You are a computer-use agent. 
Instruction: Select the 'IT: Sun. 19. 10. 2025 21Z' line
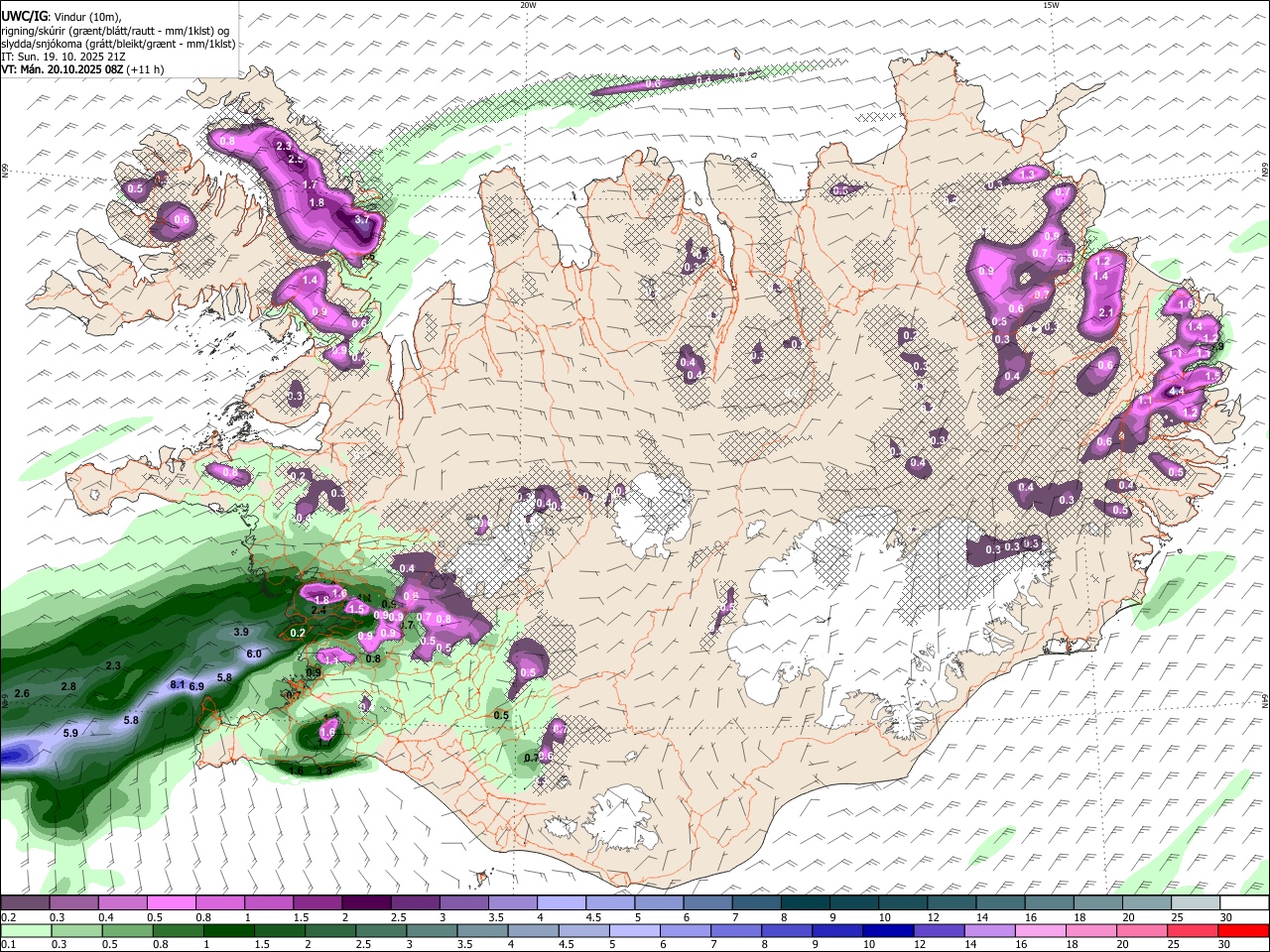63,57
